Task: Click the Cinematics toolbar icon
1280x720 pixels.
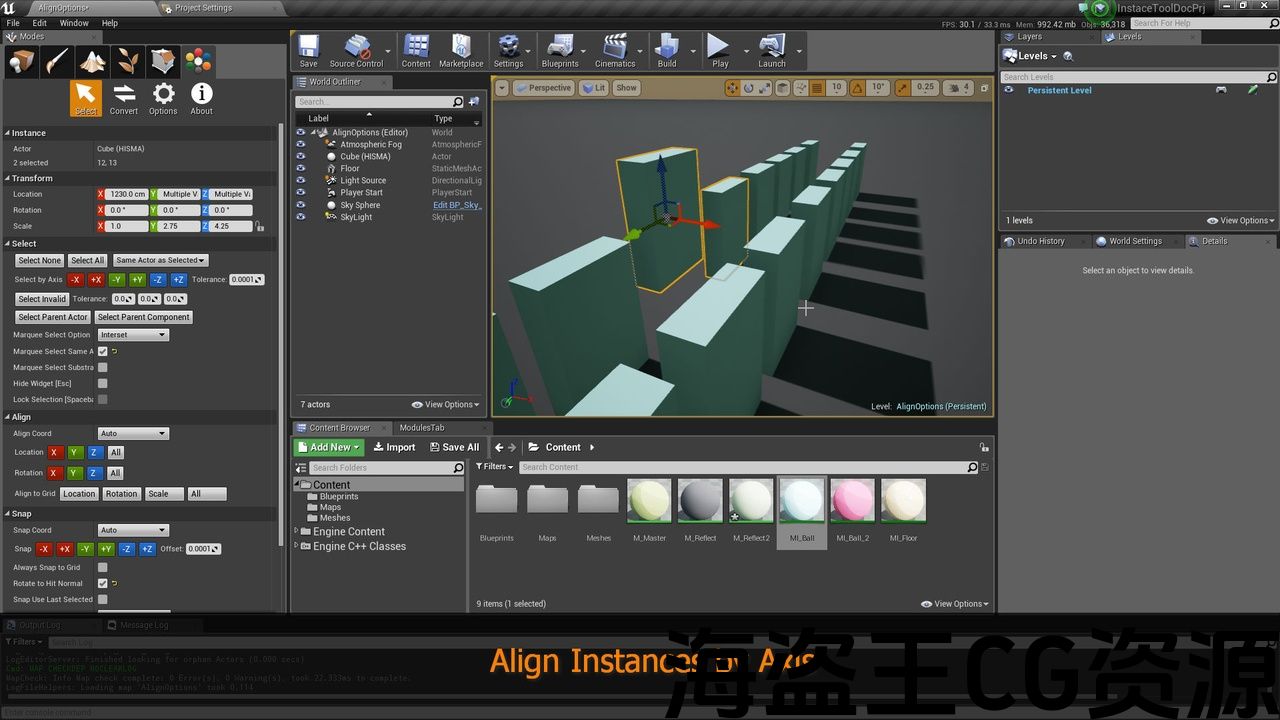Action: [x=615, y=50]
